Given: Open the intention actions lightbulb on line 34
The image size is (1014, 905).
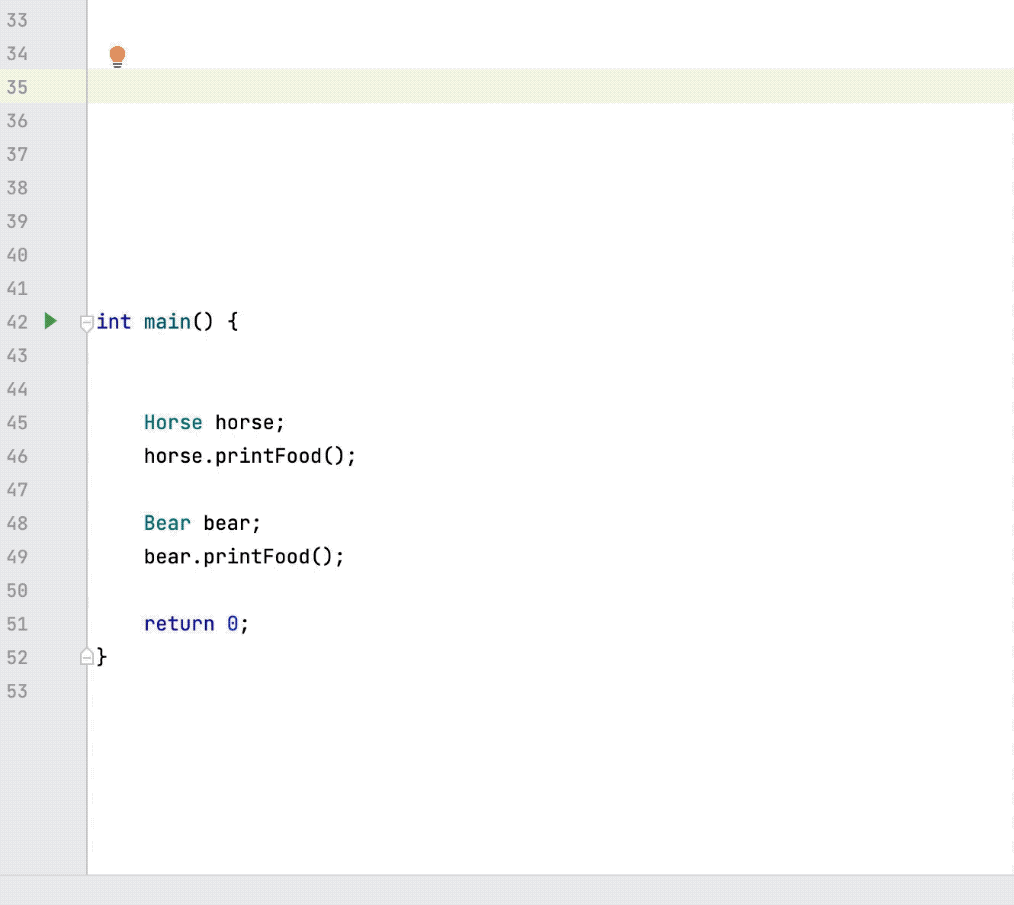Looking at the screenshot, I should (x=116, y=55).
